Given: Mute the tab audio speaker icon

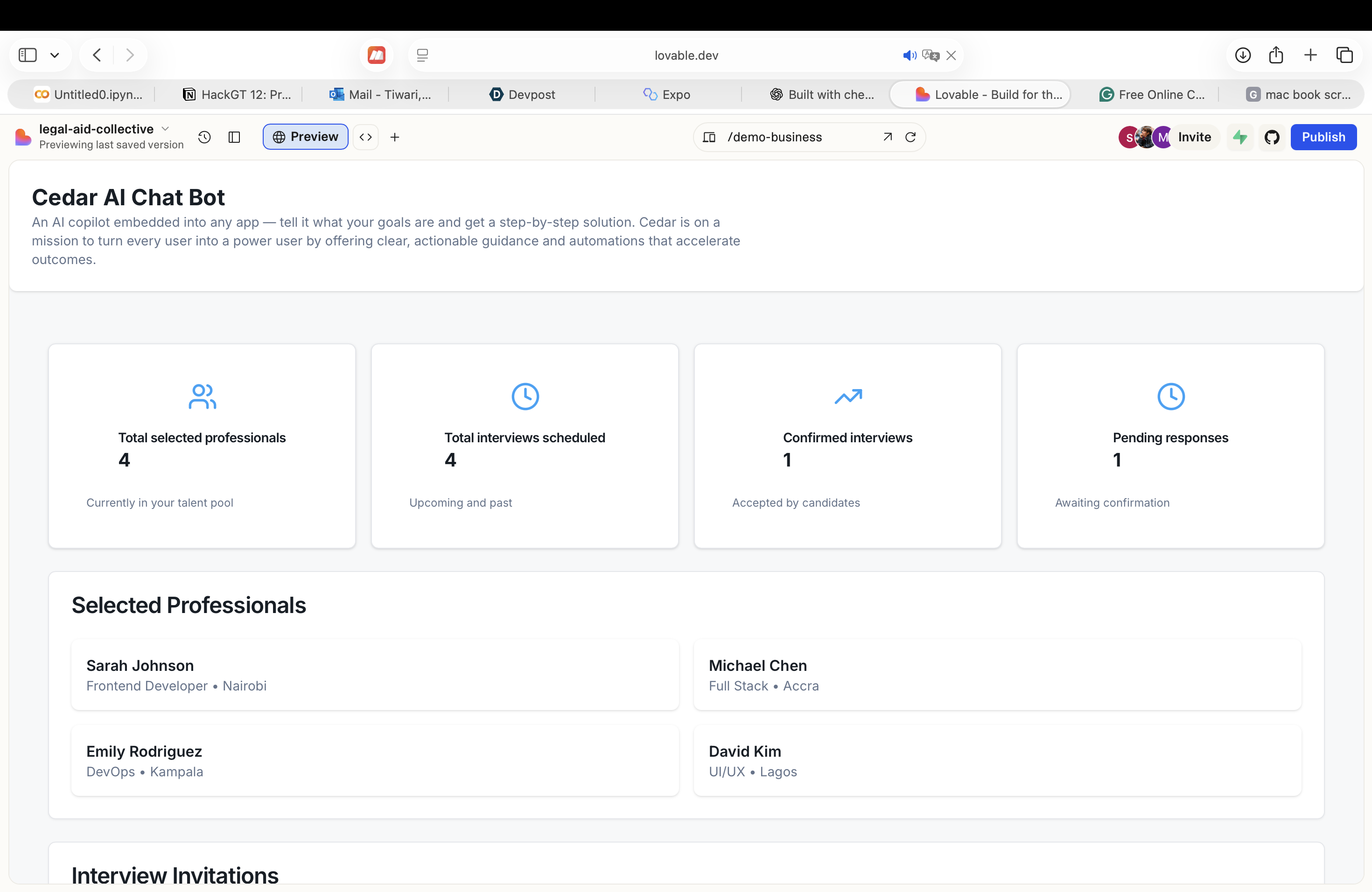Looking at the screenshot, I should tap(909, 56).
